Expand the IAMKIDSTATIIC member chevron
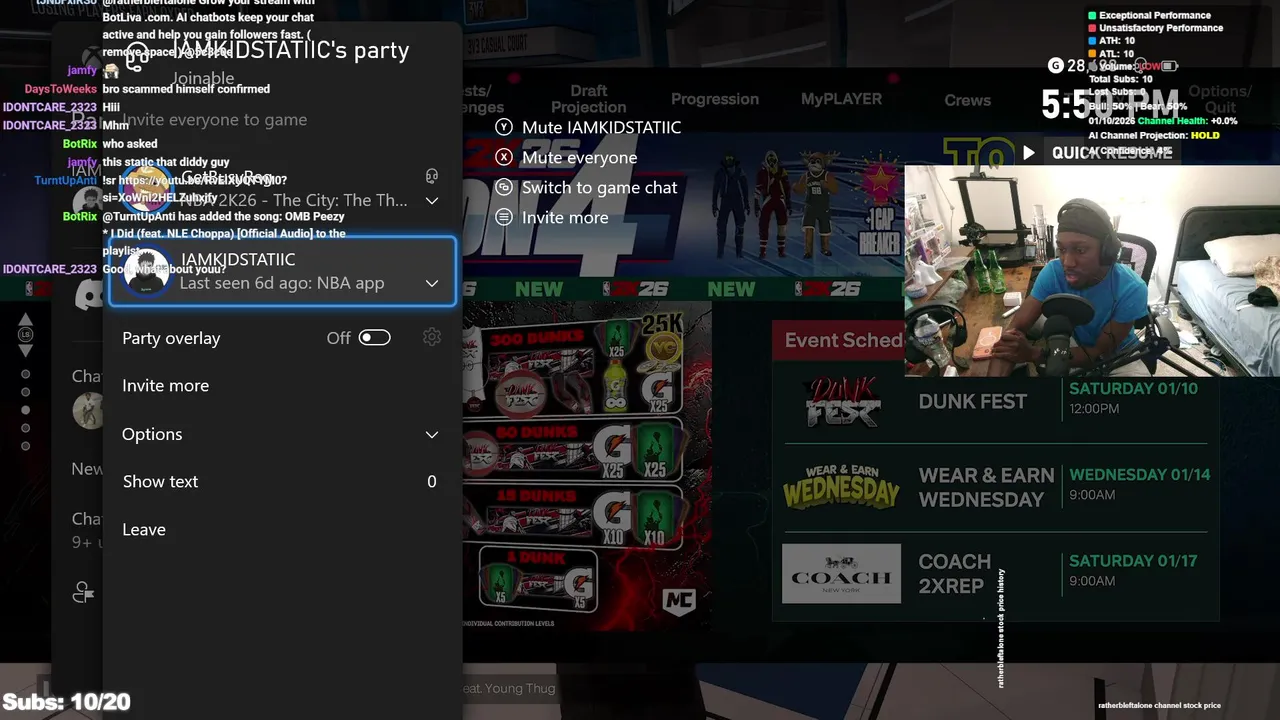1280x720 pixels. (x=432, y=283)
